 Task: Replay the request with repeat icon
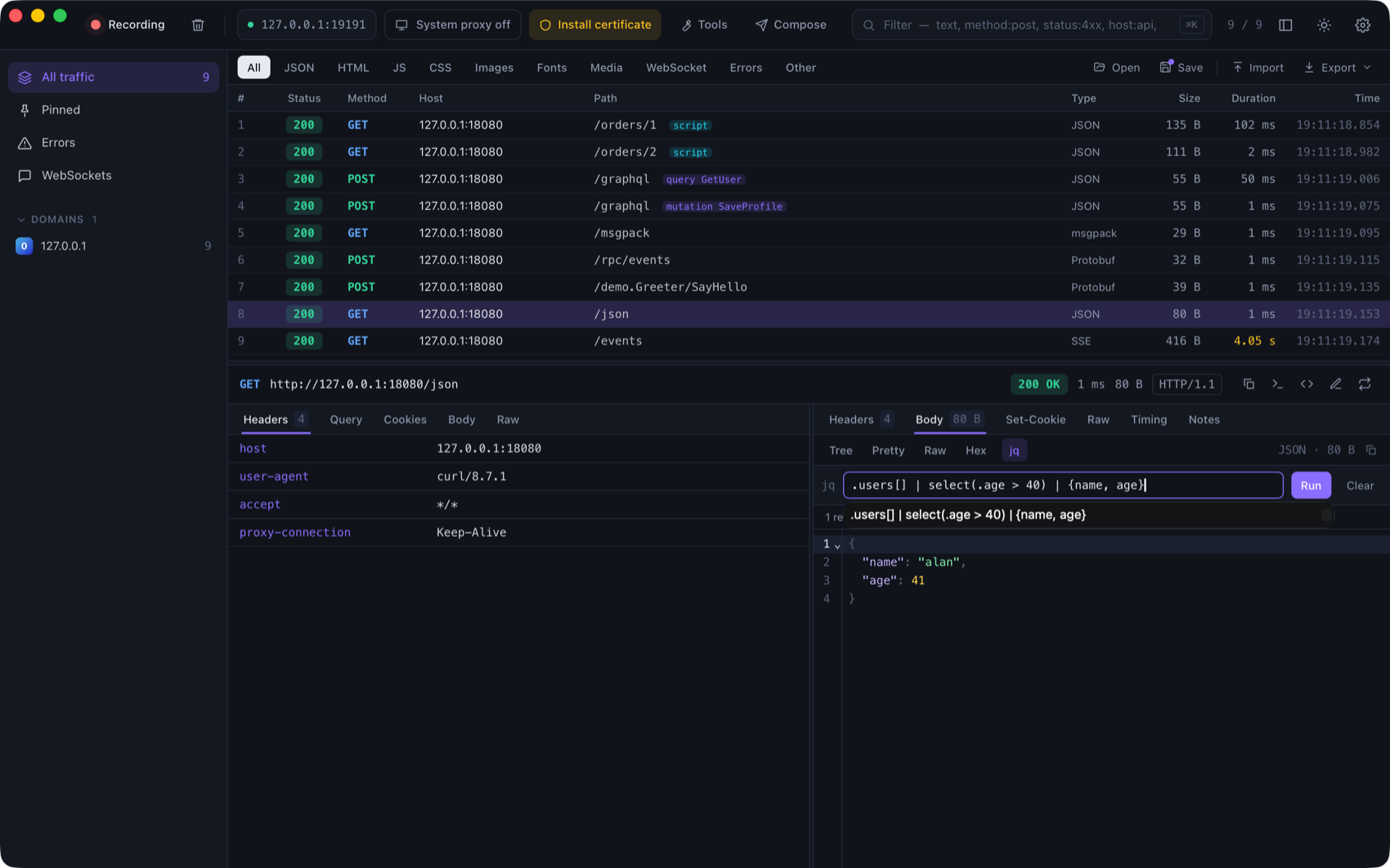pyautogui.click(x=1365, y=384)
